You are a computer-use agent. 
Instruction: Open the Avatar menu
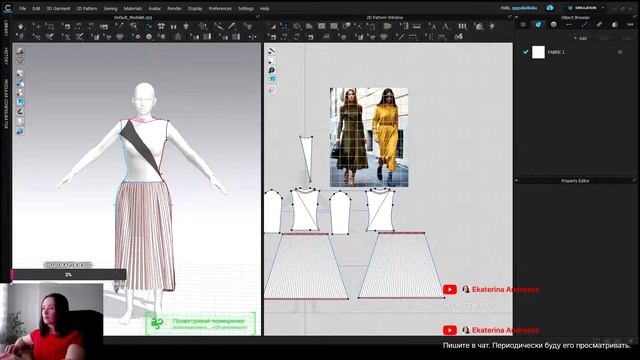(154, 8)
